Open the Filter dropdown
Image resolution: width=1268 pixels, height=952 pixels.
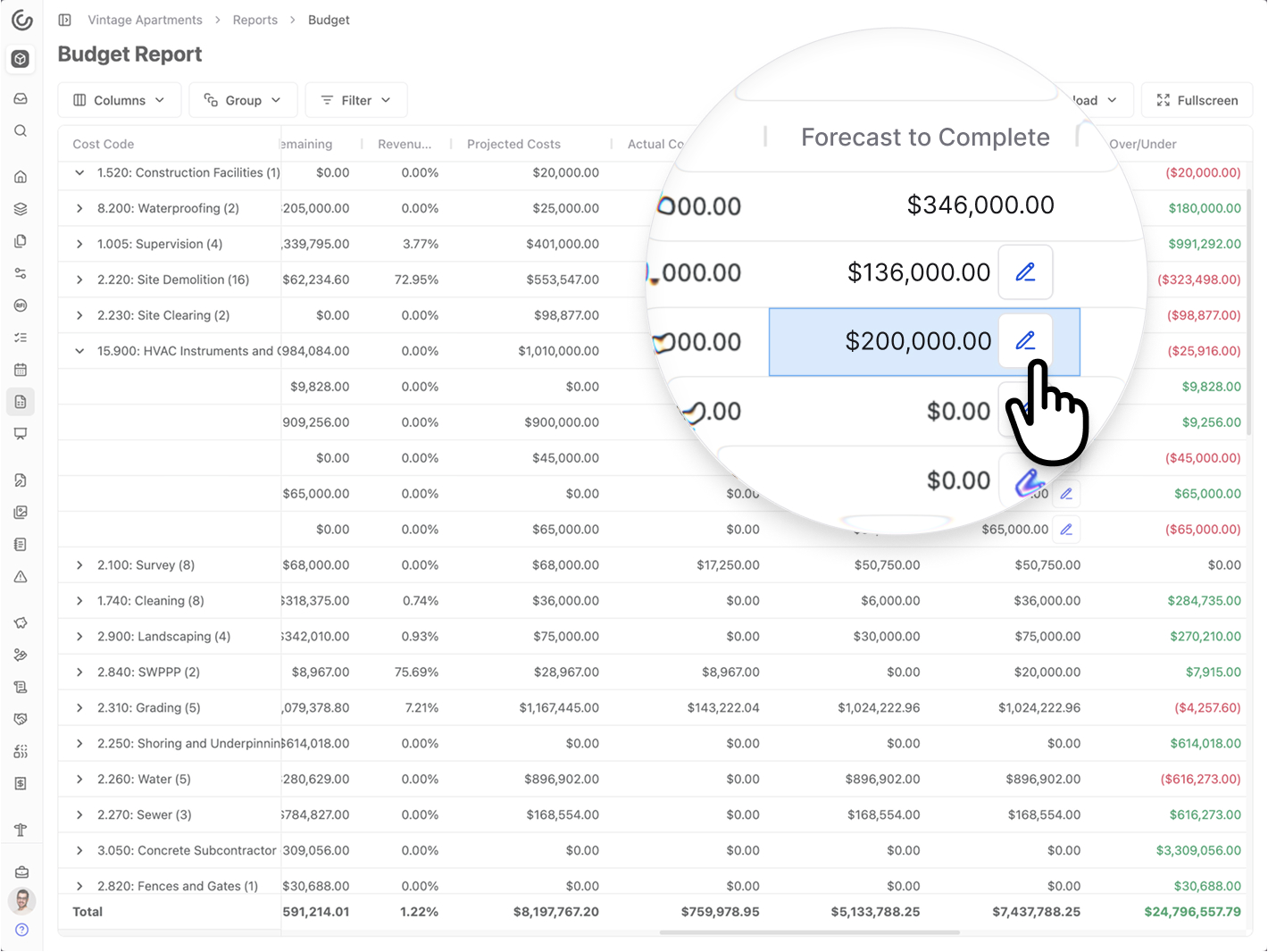click(355, 100)
